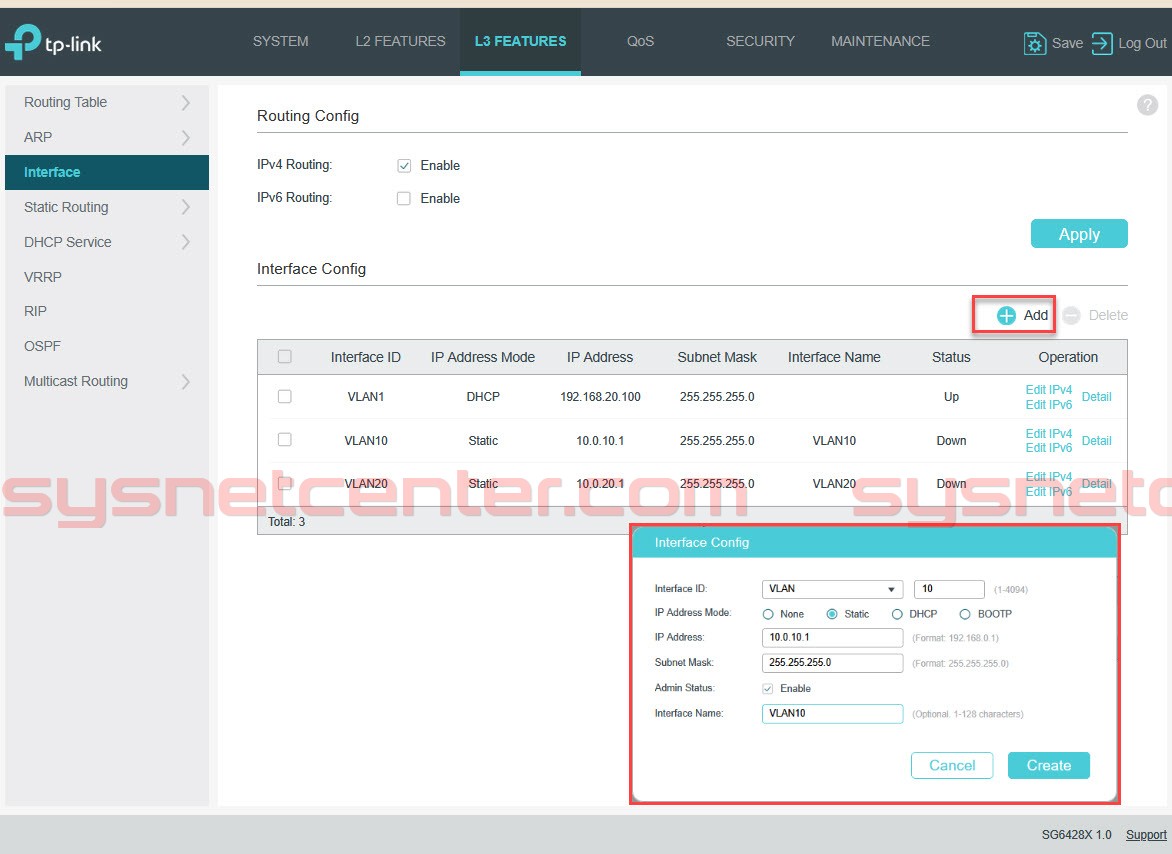Open Detail for VLAN1
Image resolution: width=1172 pixels, height=854 pixels.
pos(1097,397)
